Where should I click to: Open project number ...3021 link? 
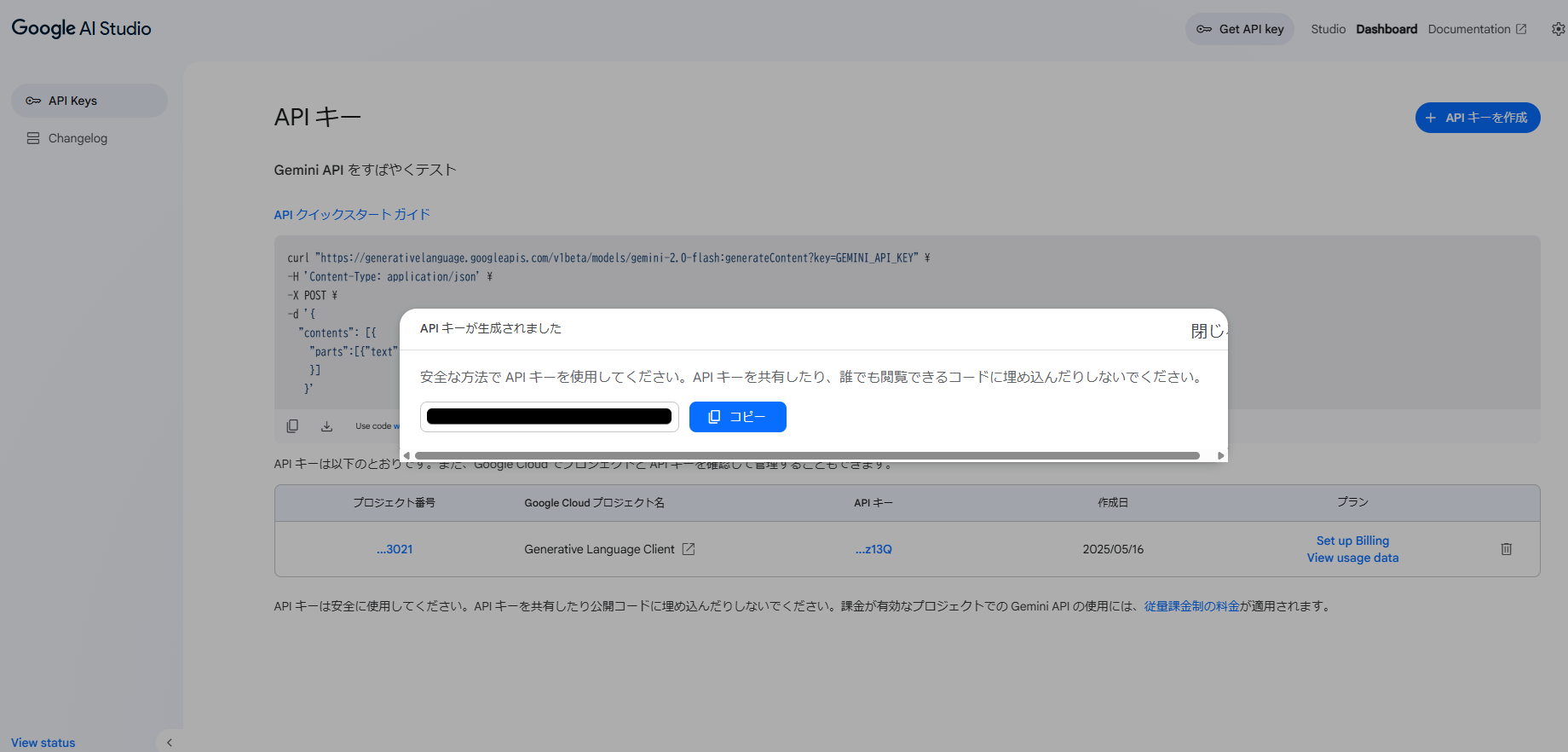395,549
